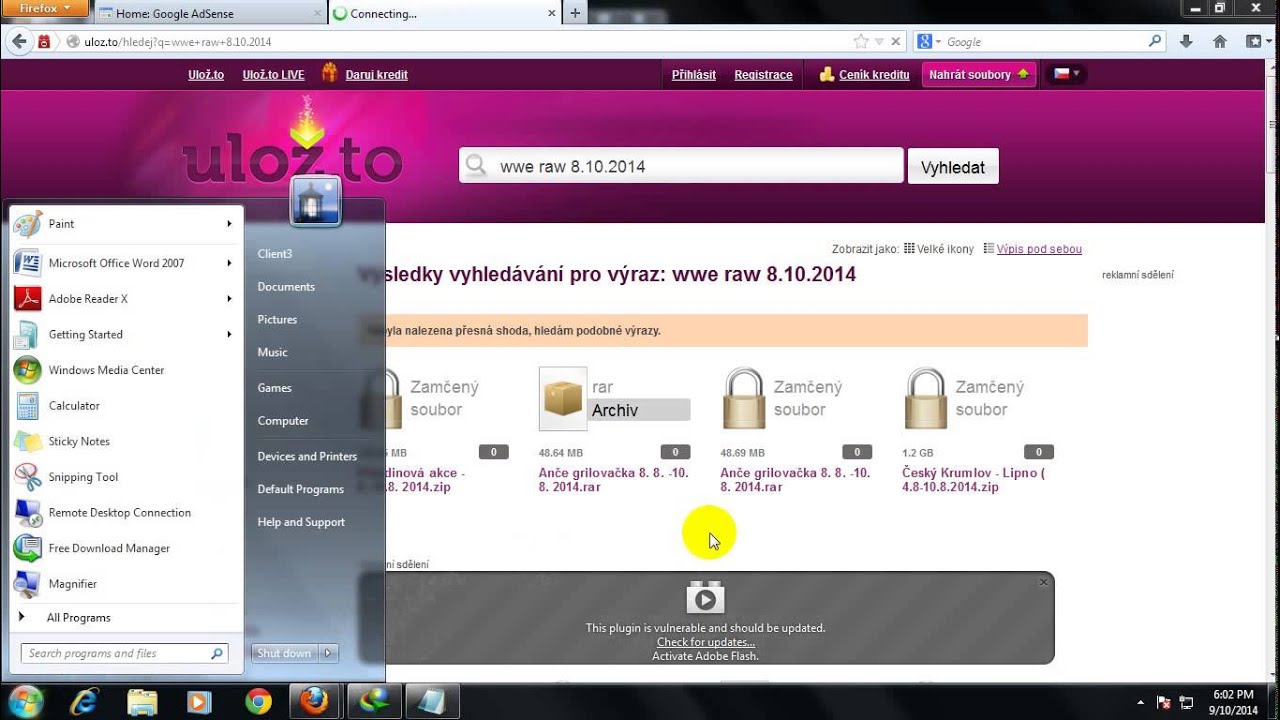
Task: Click the ulozto search query field
Action: pos(681,166)
